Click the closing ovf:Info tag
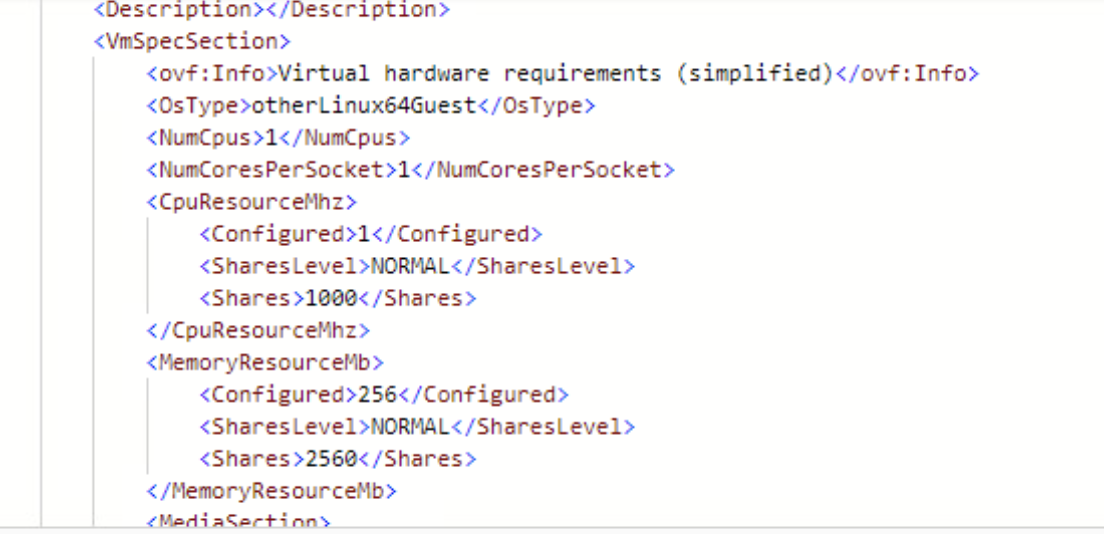Screen dimensions: 1104x534 [906, 73]
